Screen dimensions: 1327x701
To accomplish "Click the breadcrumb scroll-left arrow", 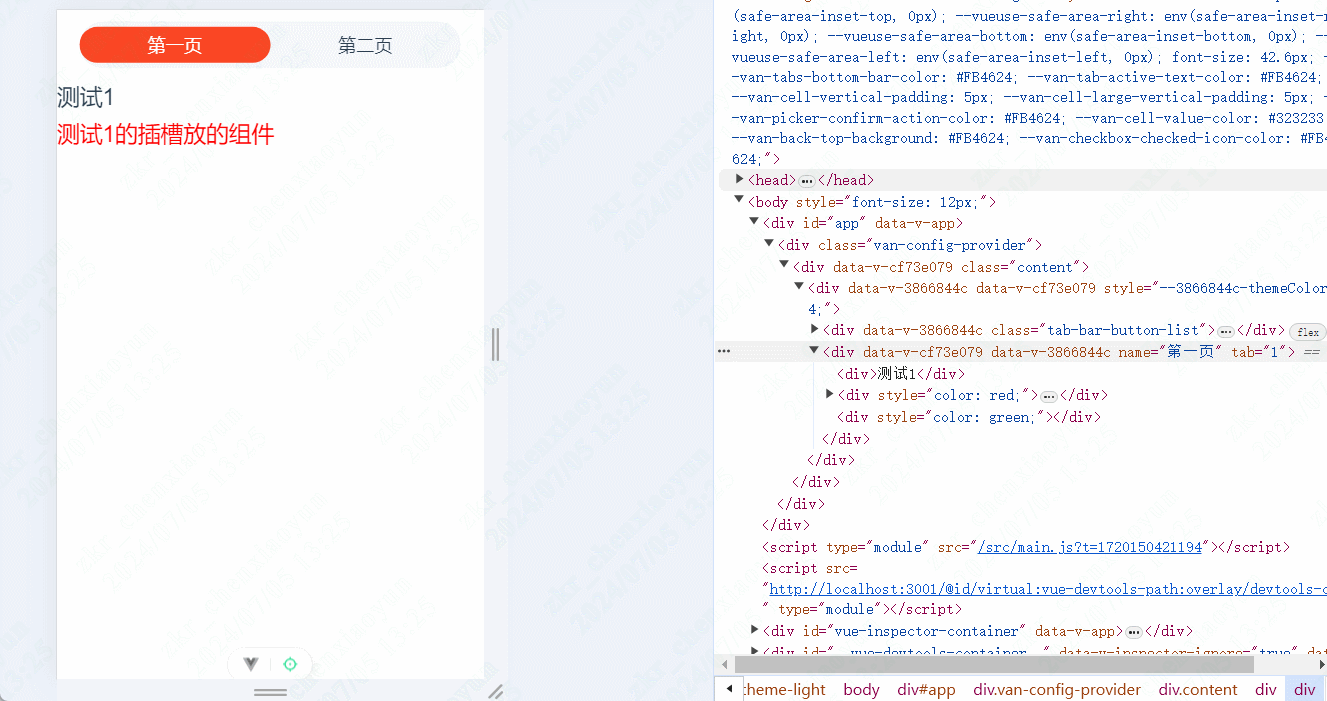I will pos(728,689).
